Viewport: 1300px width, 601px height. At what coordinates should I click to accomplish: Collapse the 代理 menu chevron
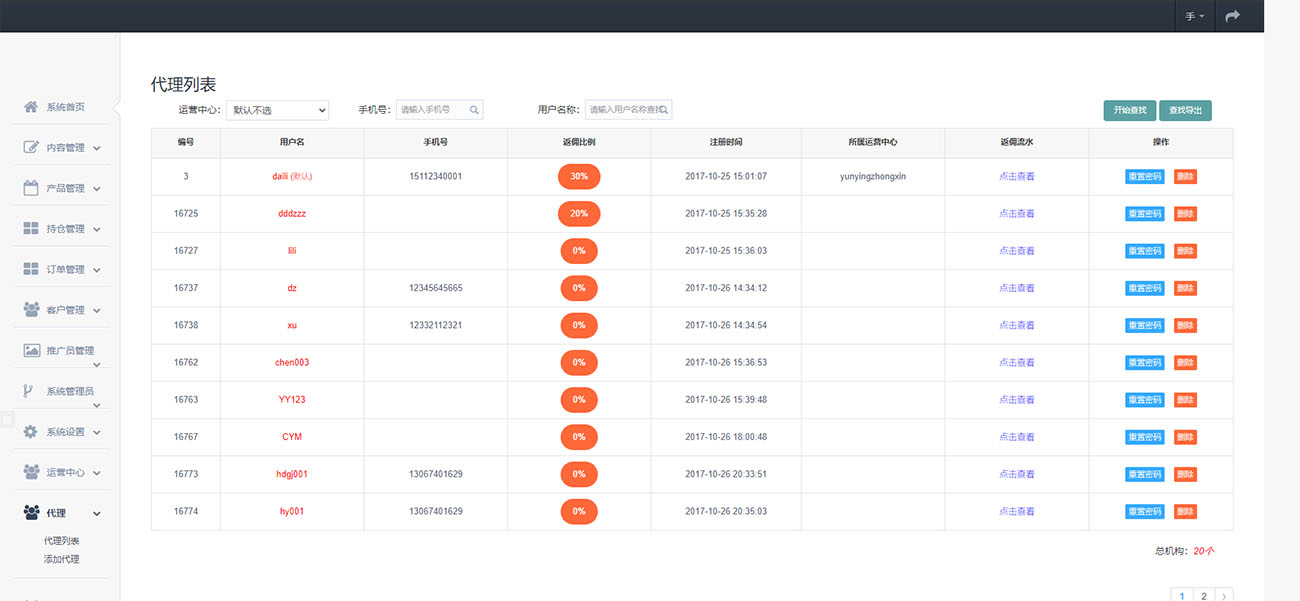(x=97, y=513)
